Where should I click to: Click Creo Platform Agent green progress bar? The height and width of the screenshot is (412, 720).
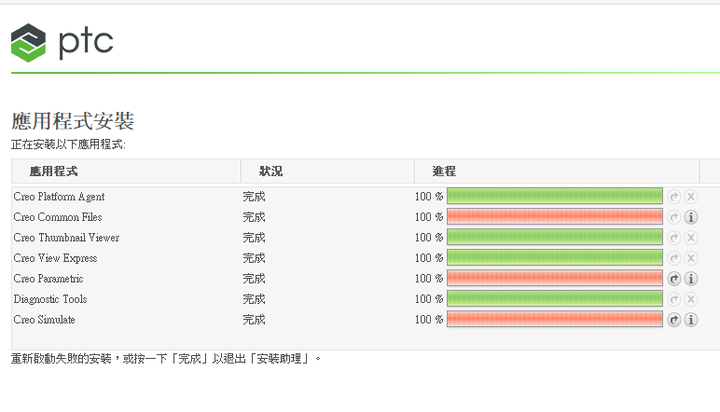(555, 196)
